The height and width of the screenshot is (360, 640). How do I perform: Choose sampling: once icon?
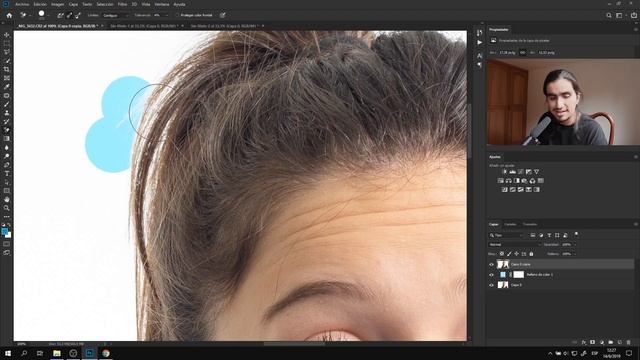tap(69, 15)
